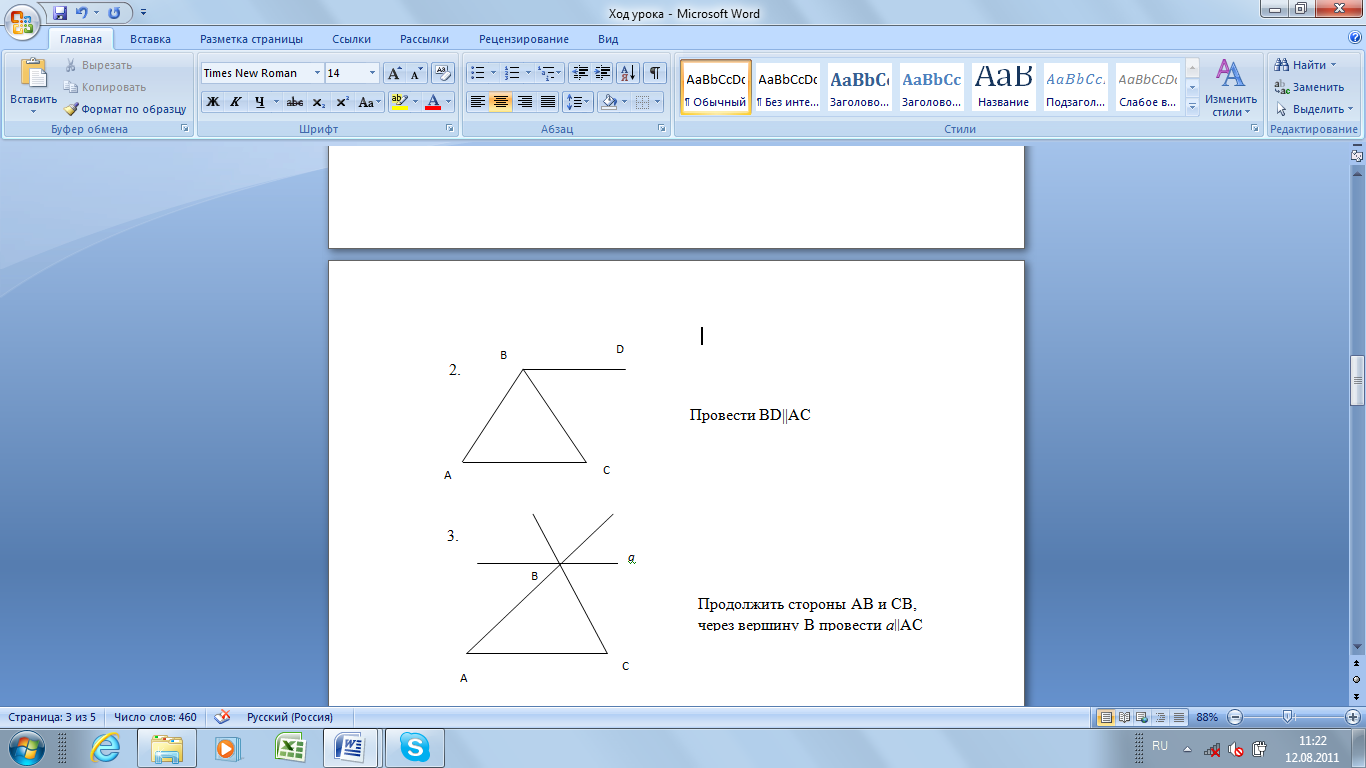Viewport: 1366px width, 768px height.
Task: Open line spacing dropdown
Action: coord(579,102)
